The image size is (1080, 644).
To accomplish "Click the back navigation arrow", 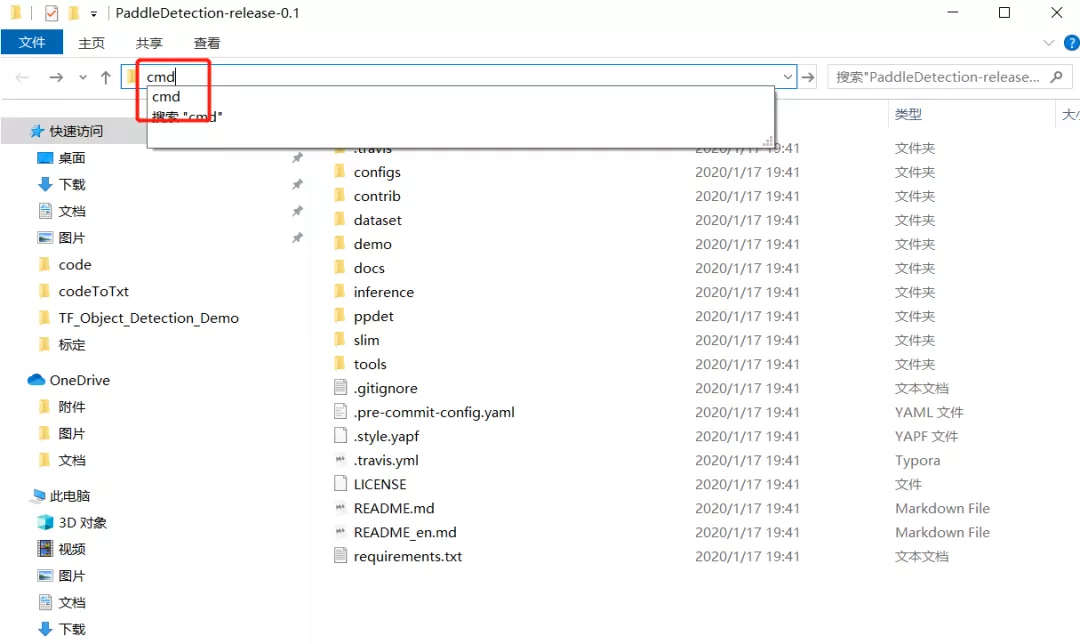I will click(22, 77).
